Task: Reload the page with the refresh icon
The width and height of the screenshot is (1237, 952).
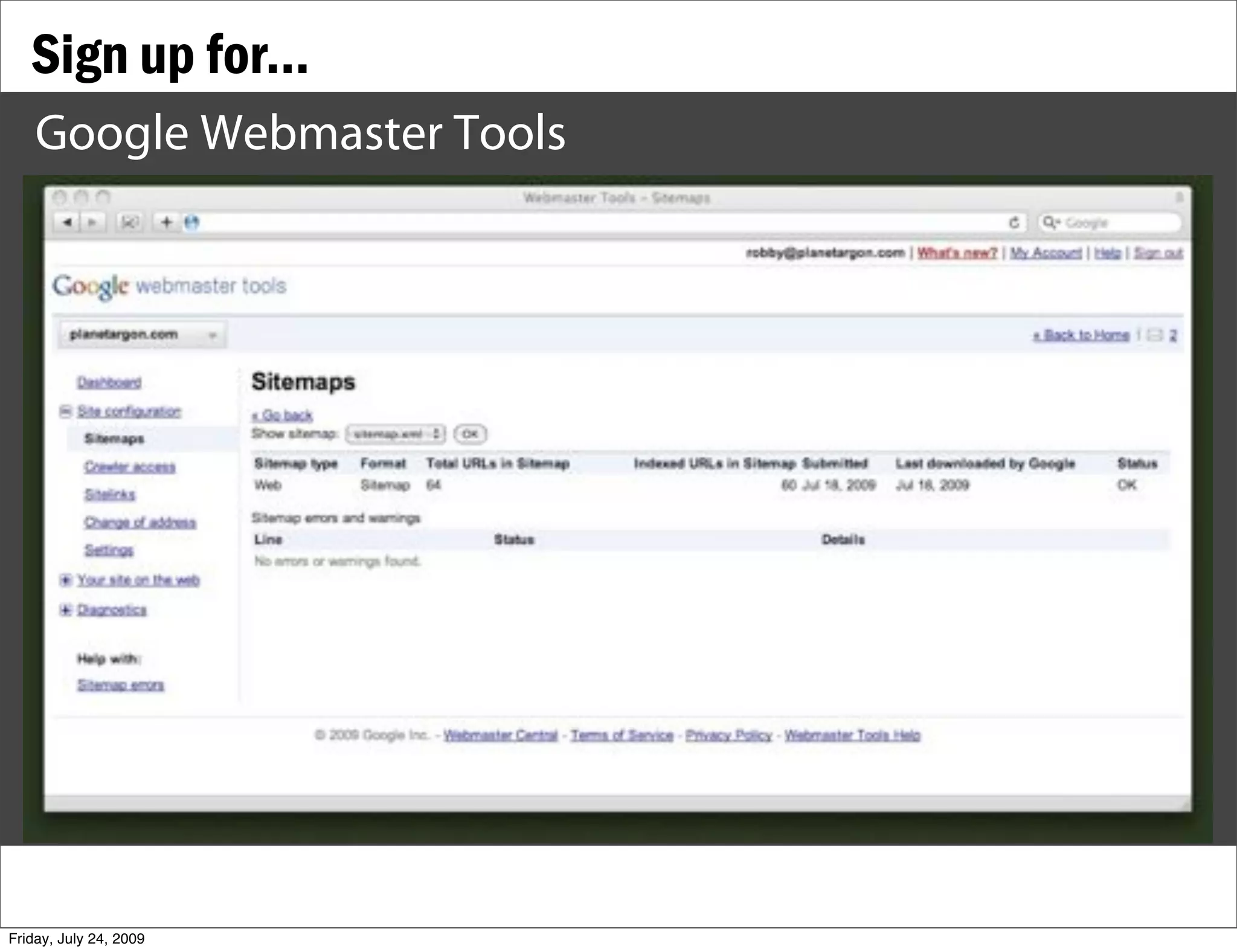Action: [1014, 223]
